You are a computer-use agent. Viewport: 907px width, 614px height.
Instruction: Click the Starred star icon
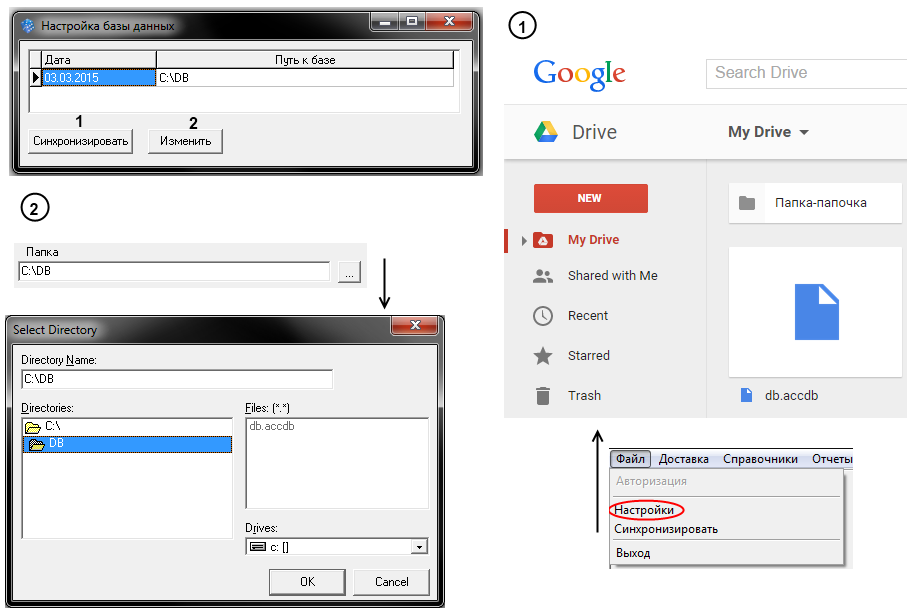click(x=543, y=356)
